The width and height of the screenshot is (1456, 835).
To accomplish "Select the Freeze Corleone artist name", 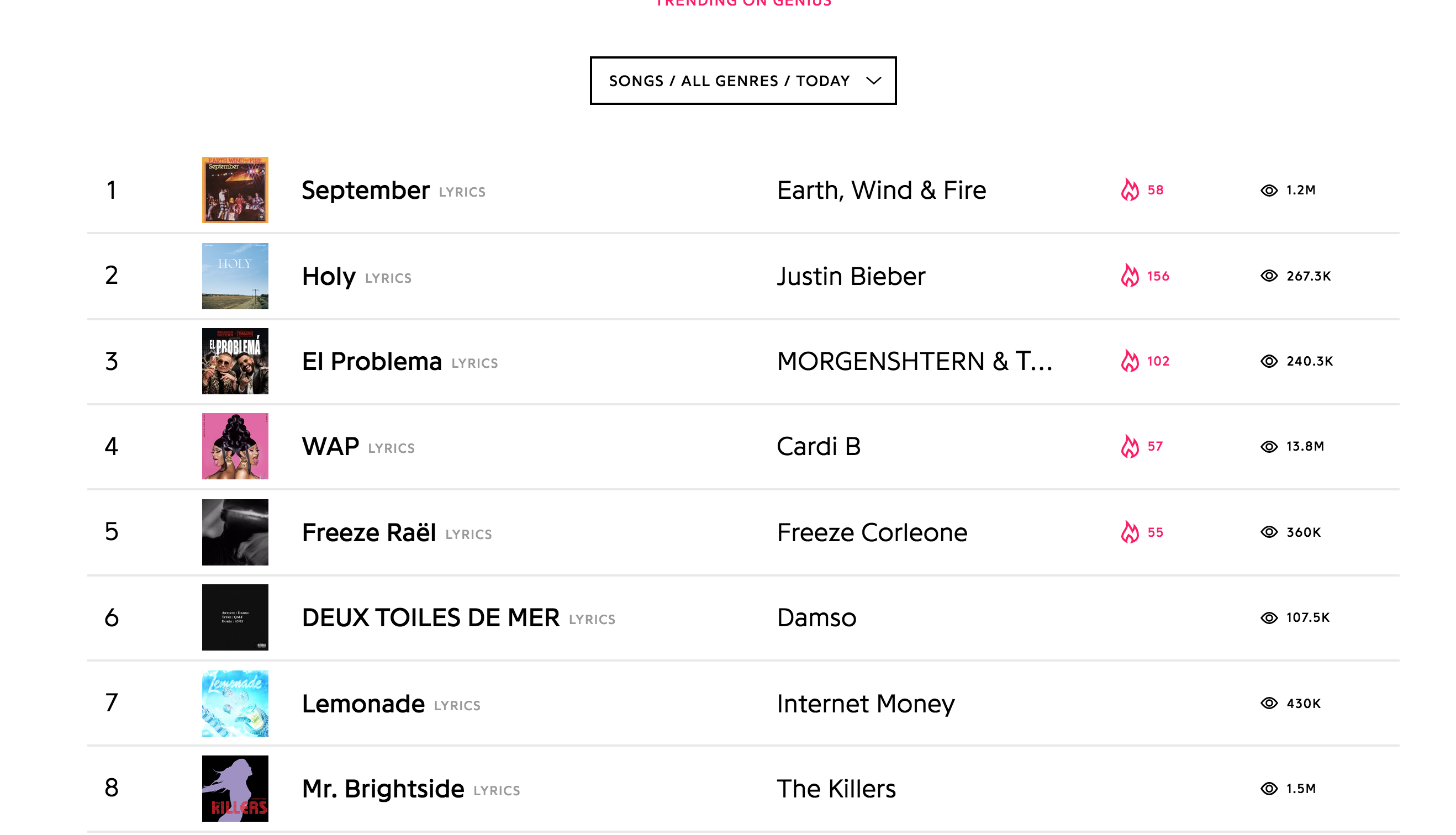I will 872,533.
